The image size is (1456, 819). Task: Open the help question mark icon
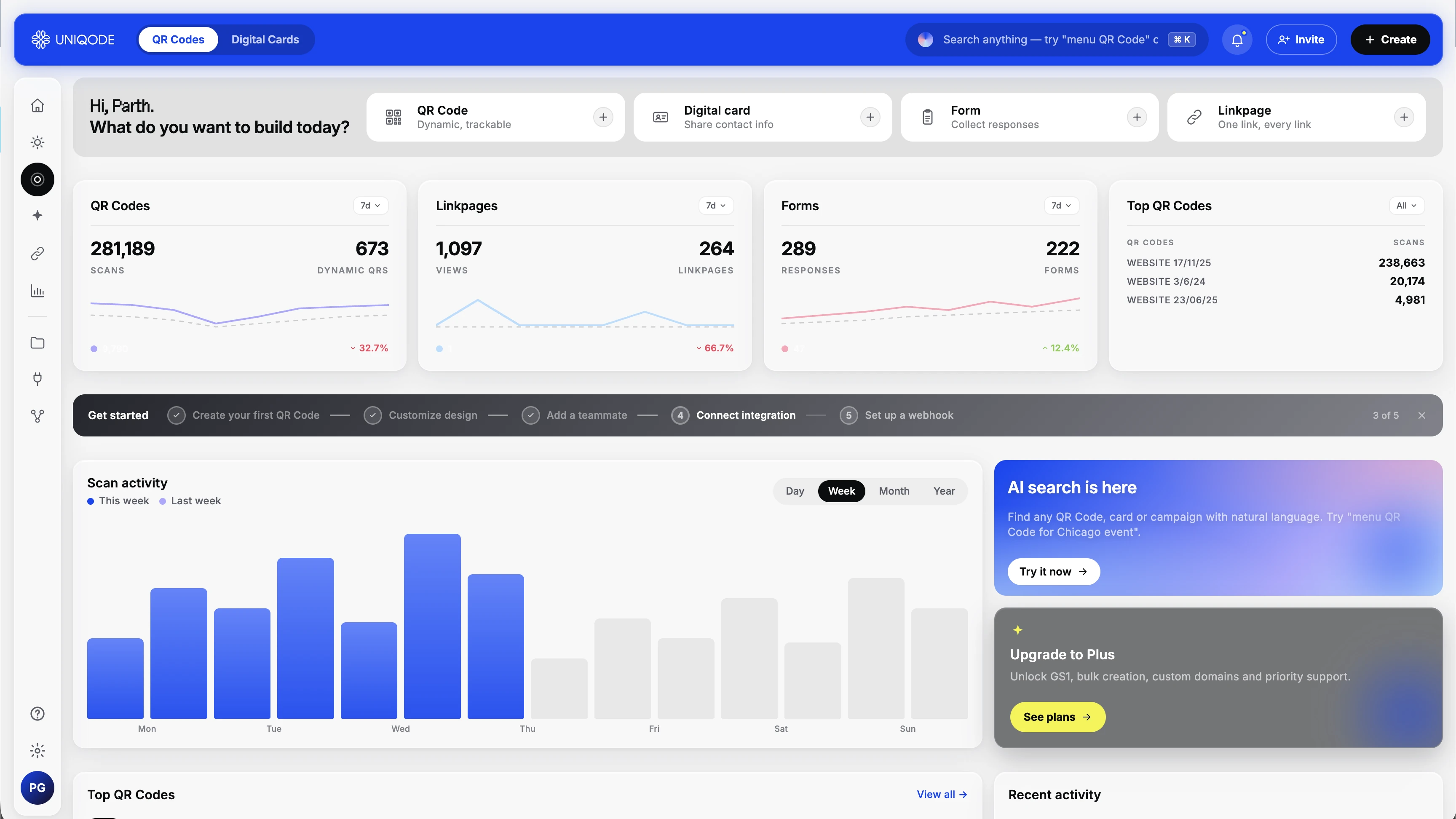[37, 714]
